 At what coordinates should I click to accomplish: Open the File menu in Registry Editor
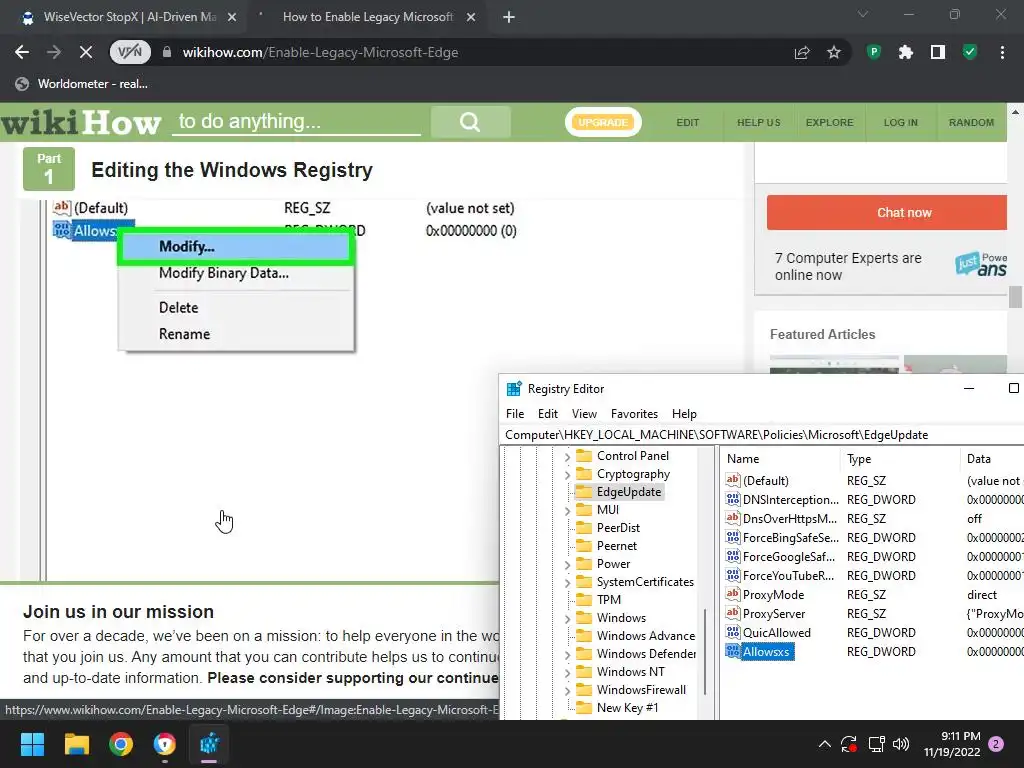[x=515, y=414]
